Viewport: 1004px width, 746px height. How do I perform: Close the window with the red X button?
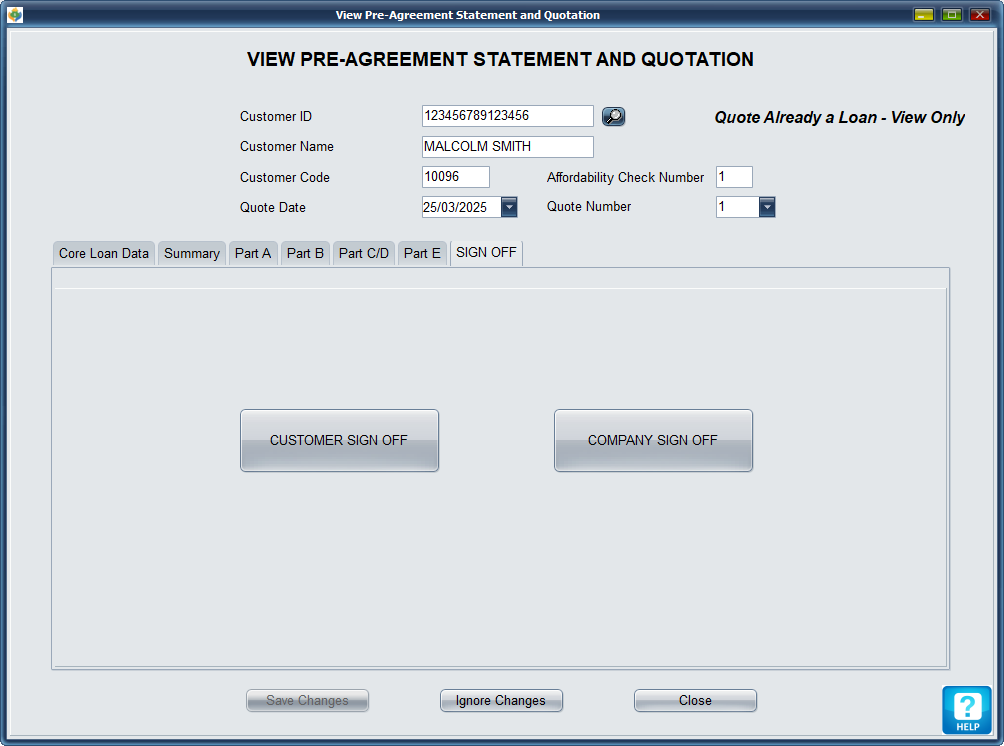[980, 15]
